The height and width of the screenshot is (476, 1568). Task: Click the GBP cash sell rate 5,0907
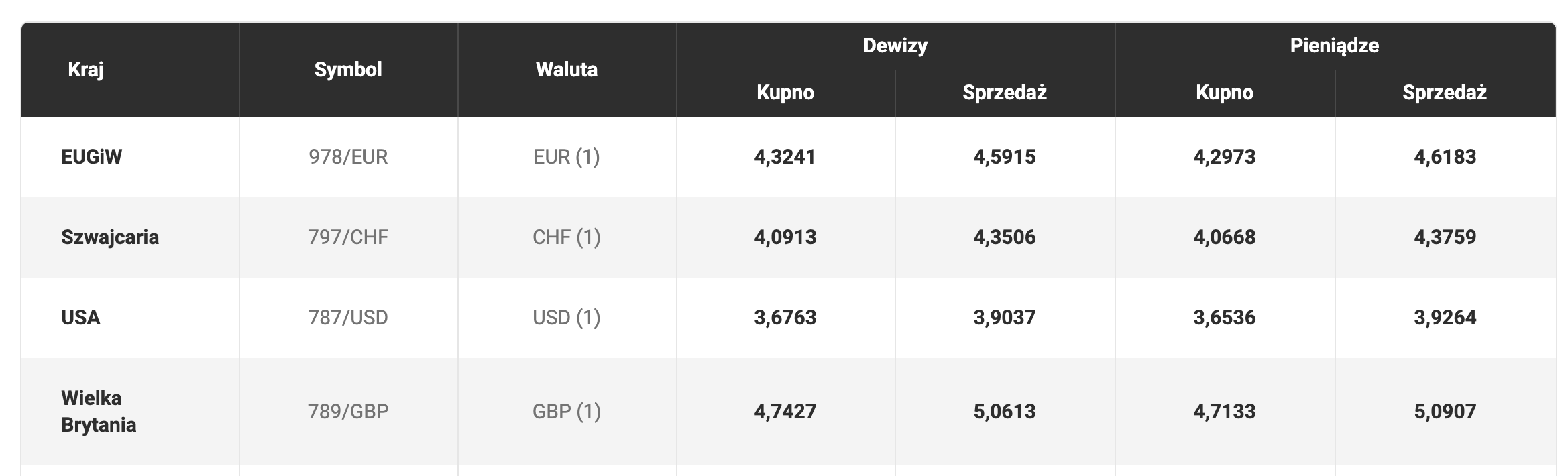1445,411
